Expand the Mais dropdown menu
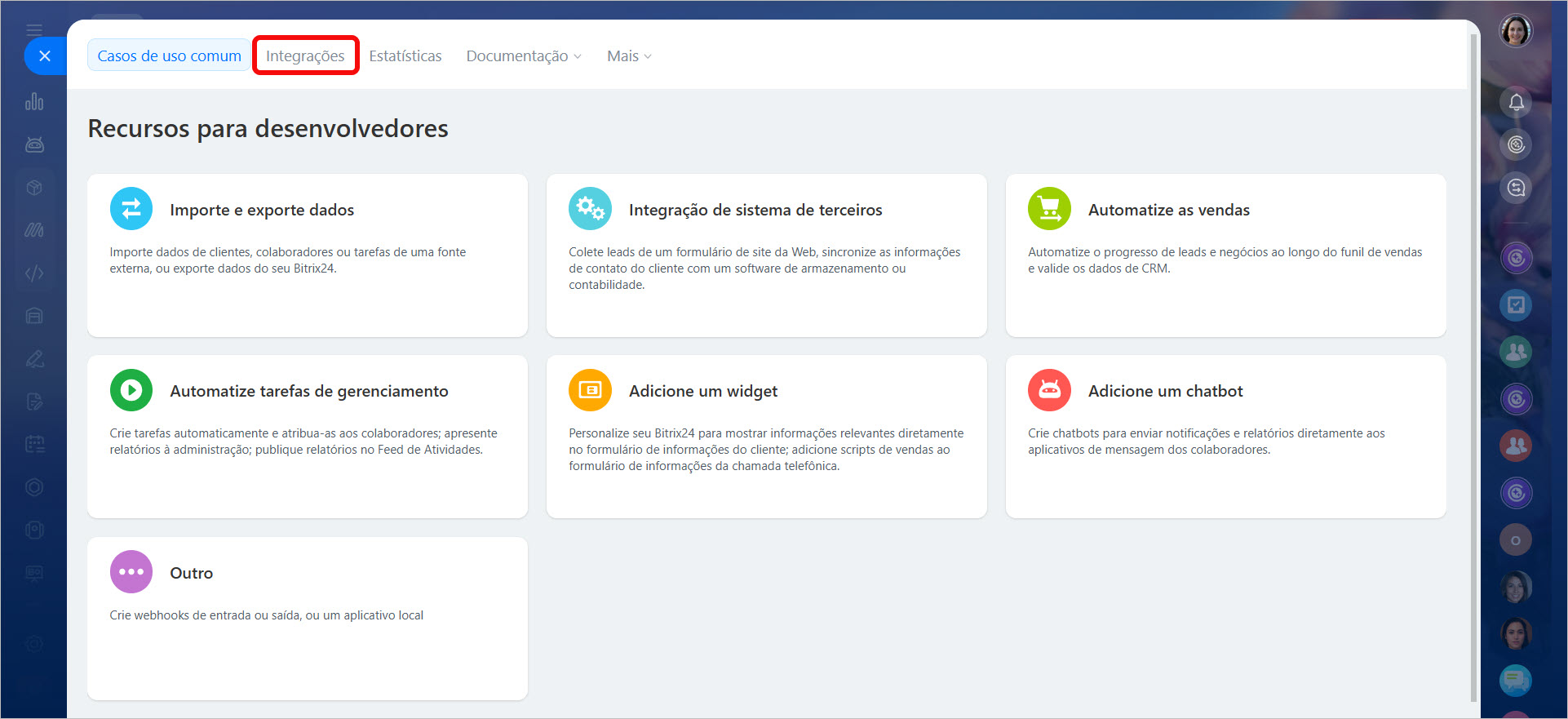 click(x=629, y=55)
